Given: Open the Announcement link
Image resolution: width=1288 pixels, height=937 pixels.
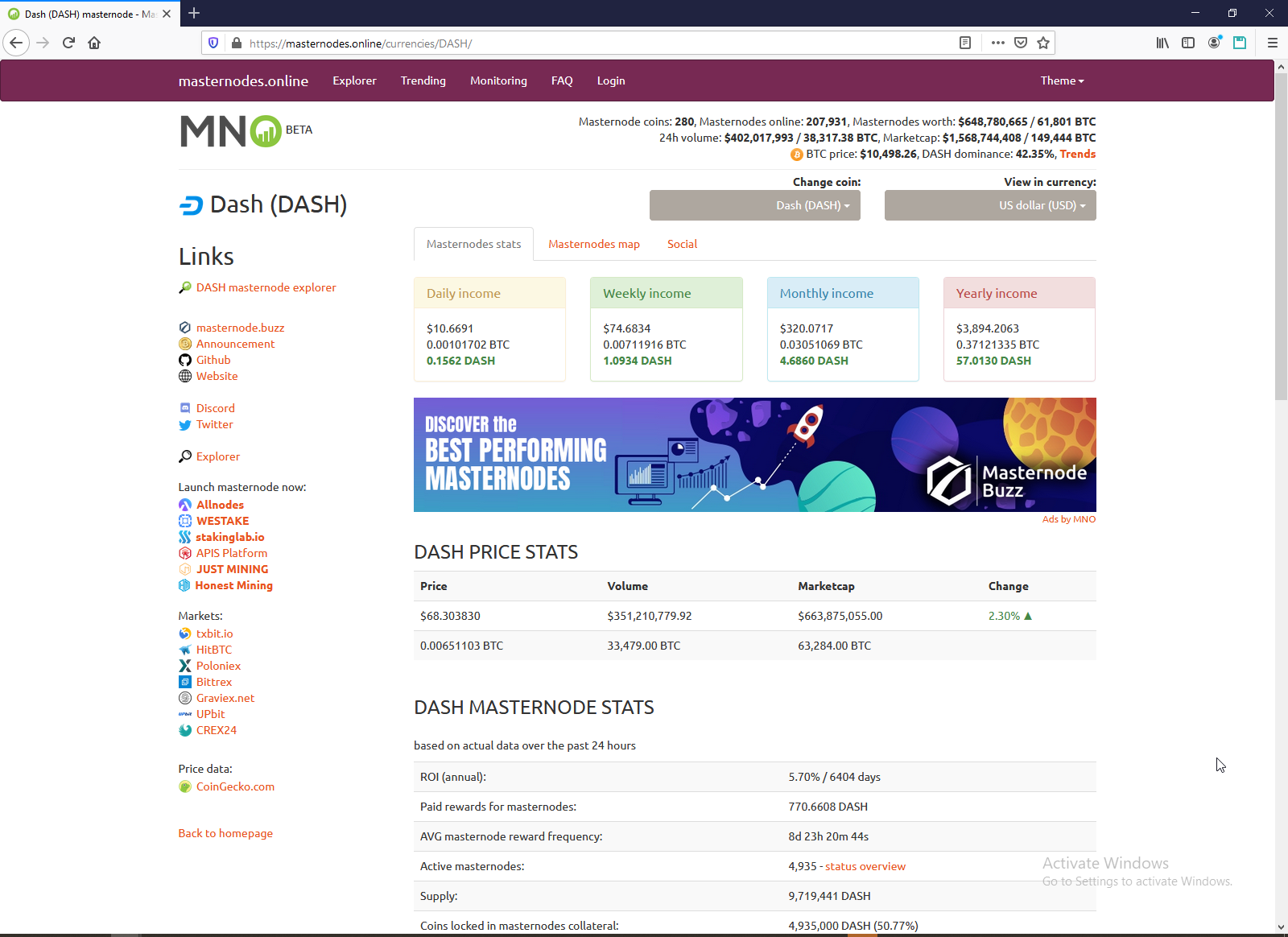Looking at the screenshot, I should click(x=235, y=344).
